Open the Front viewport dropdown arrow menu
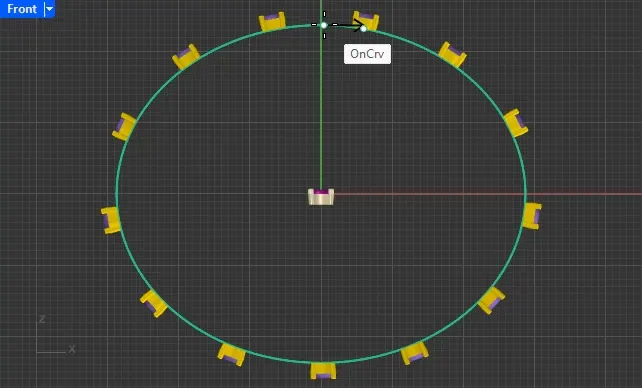642x388 pixels. (49, 9)
